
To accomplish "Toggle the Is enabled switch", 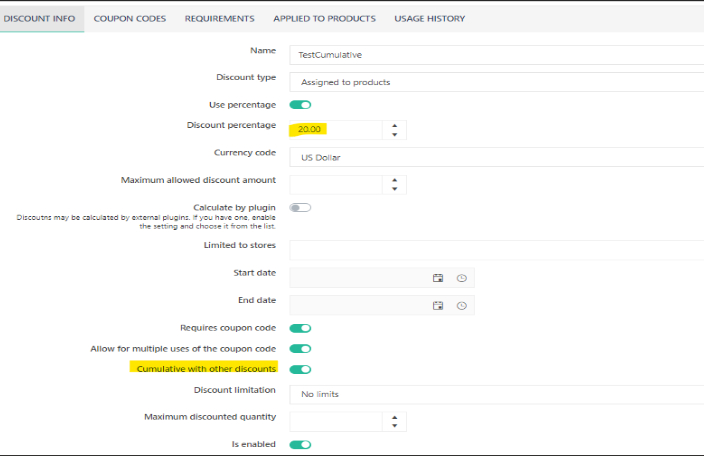I will coord(300,444).
